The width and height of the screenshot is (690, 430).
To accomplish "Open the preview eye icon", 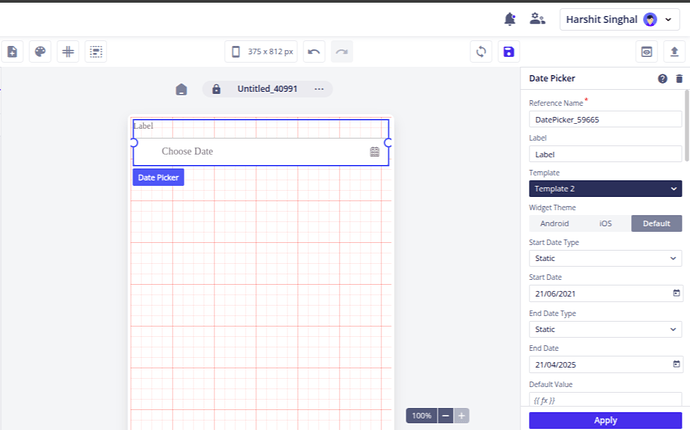I will [x=646, y=52].
